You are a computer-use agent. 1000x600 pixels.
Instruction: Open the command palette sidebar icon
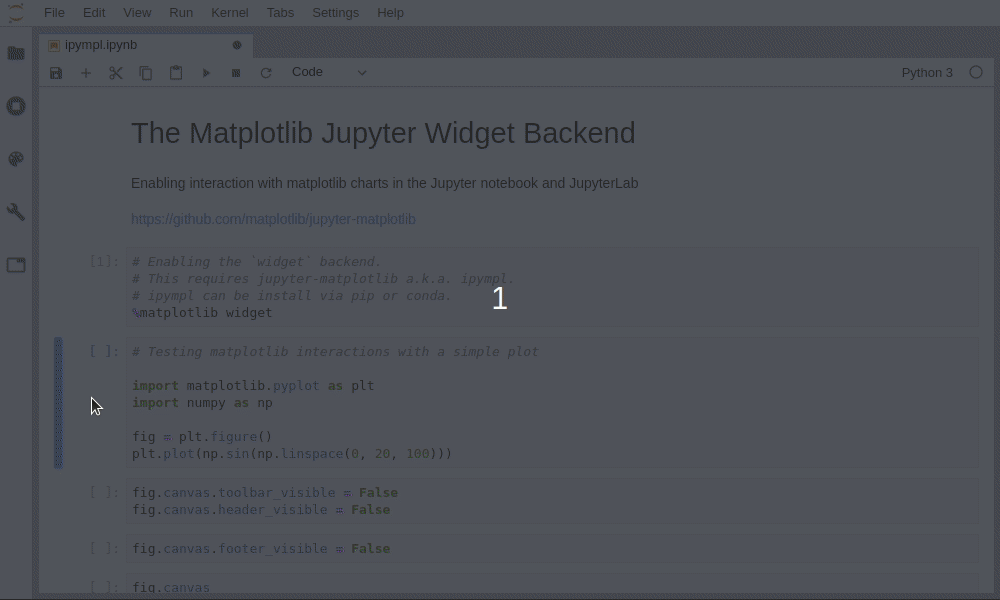[16, 159]
